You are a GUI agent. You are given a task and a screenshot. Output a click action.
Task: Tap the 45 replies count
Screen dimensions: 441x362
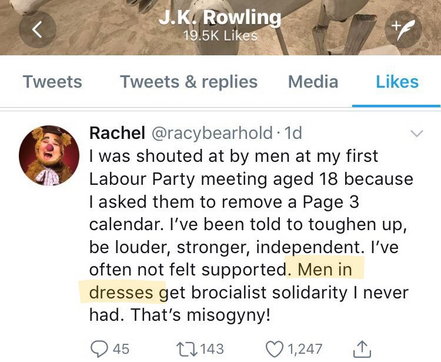point(121,349)
